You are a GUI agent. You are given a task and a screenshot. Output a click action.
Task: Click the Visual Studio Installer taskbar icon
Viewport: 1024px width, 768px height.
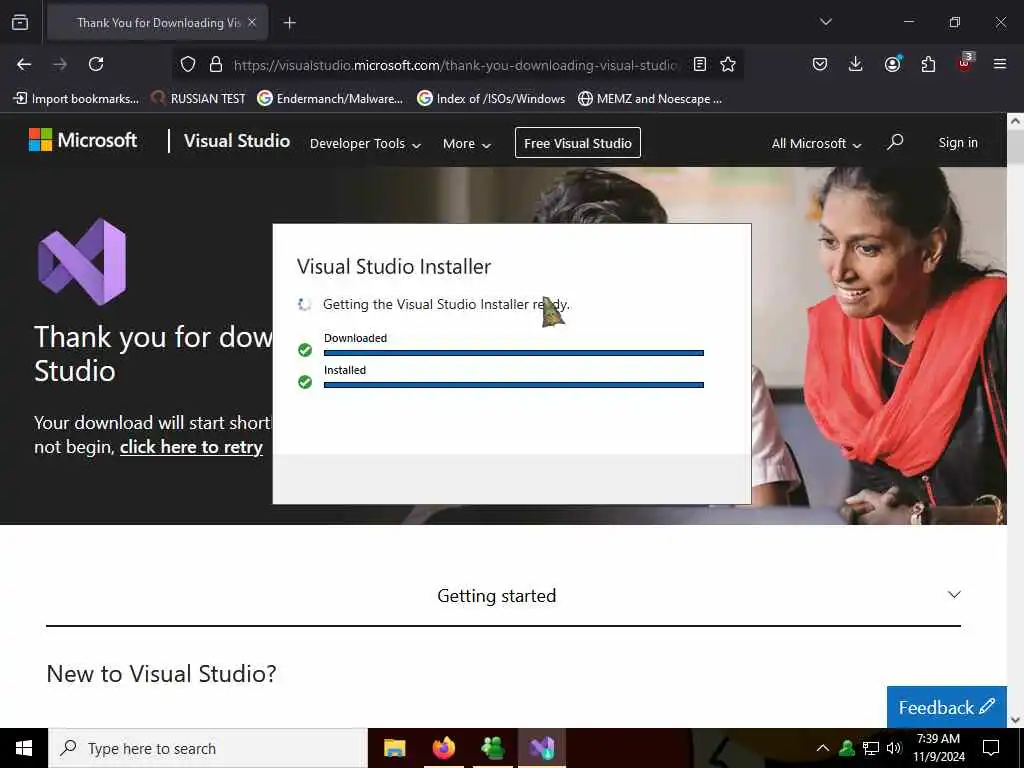[x=542, y=748]
